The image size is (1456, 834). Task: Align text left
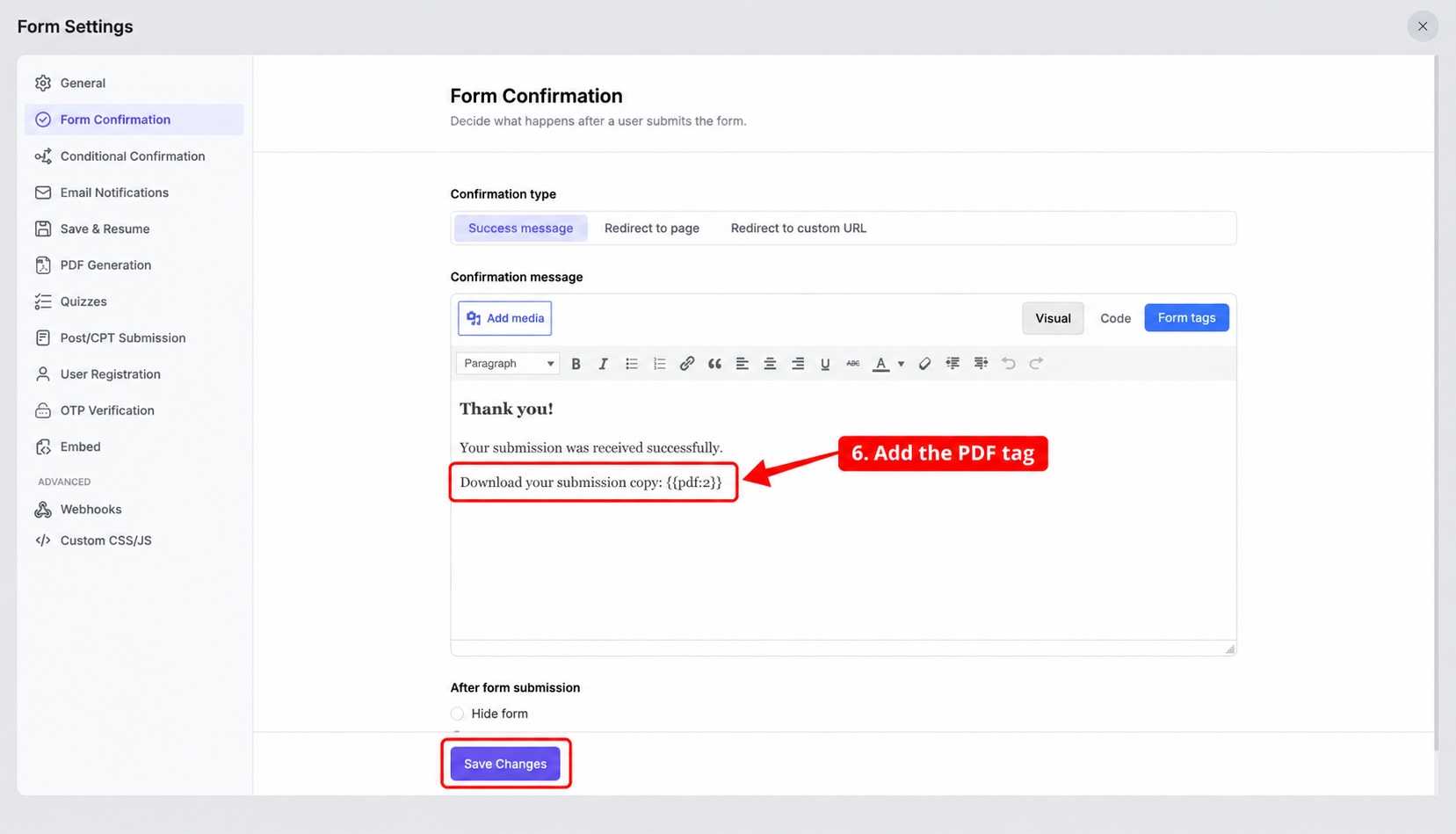tap(742, 364)
